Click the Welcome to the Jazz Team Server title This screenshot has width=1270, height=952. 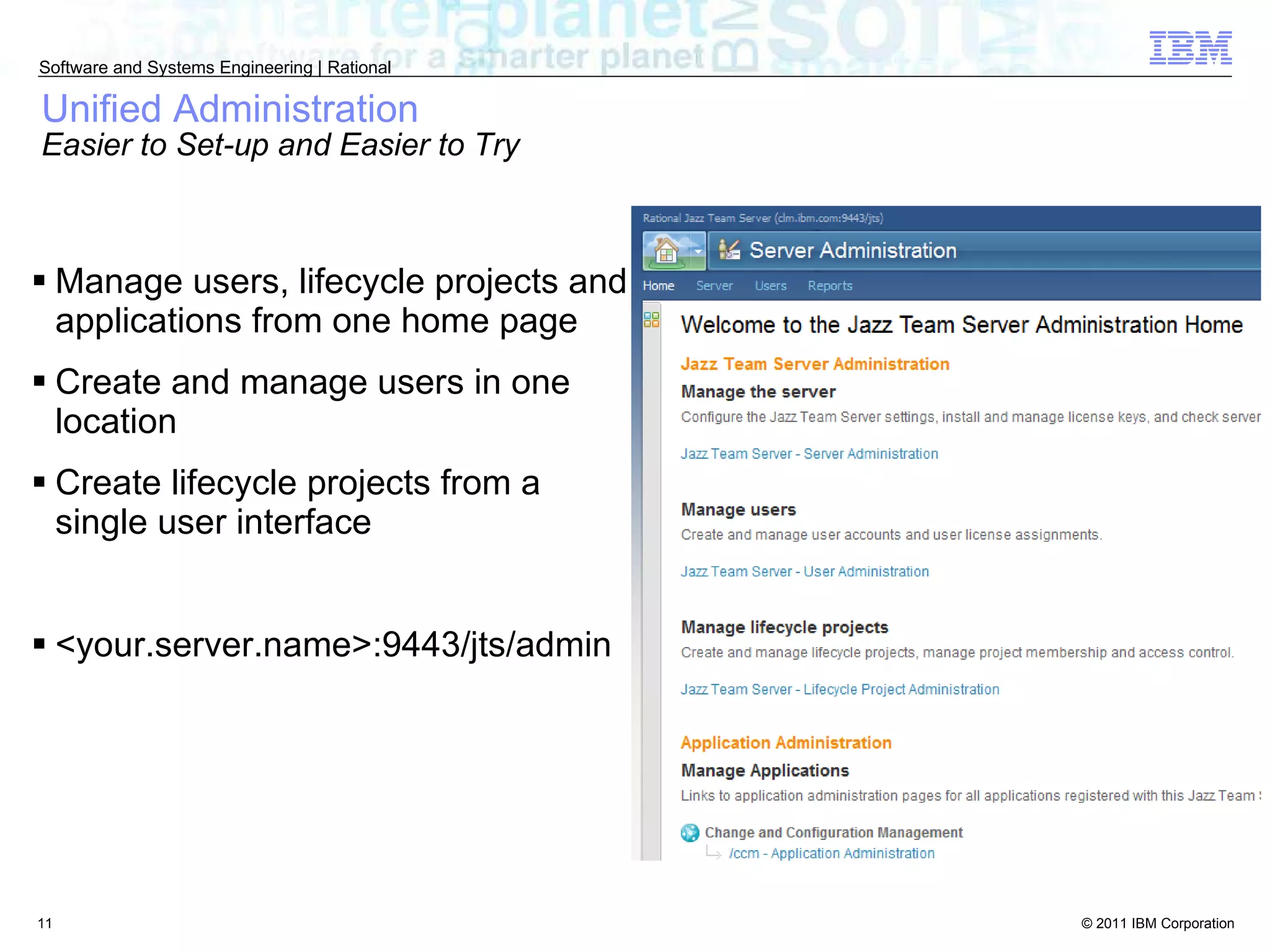[962, 325]
